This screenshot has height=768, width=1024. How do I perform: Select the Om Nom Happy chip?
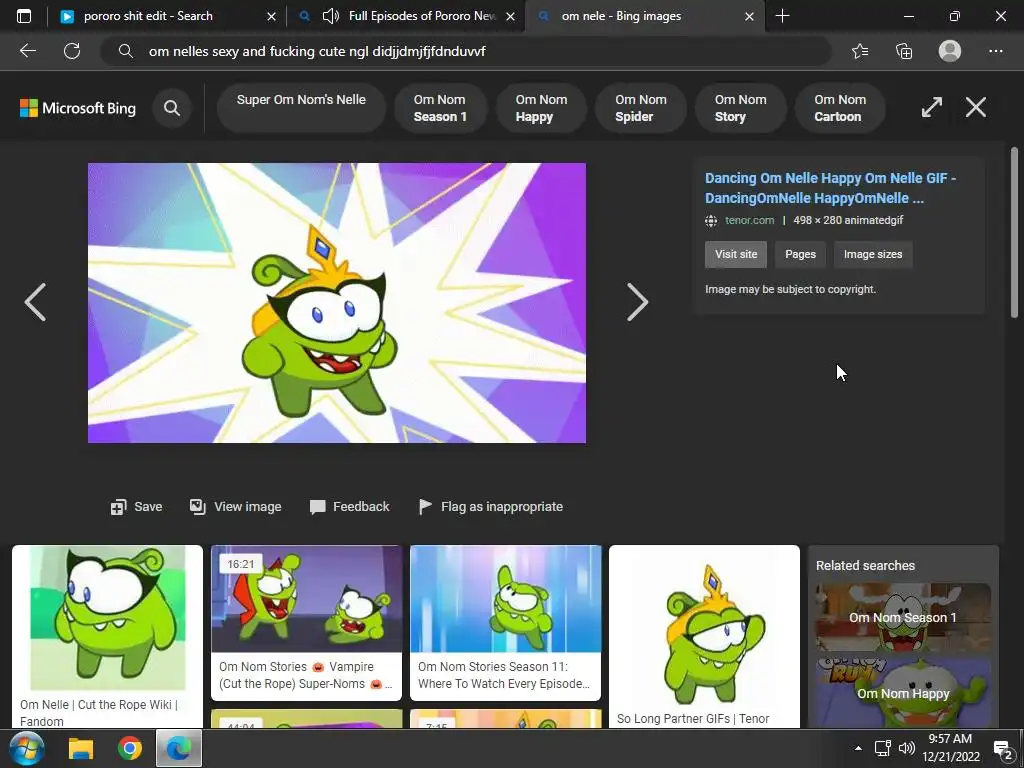click(541, 108)
